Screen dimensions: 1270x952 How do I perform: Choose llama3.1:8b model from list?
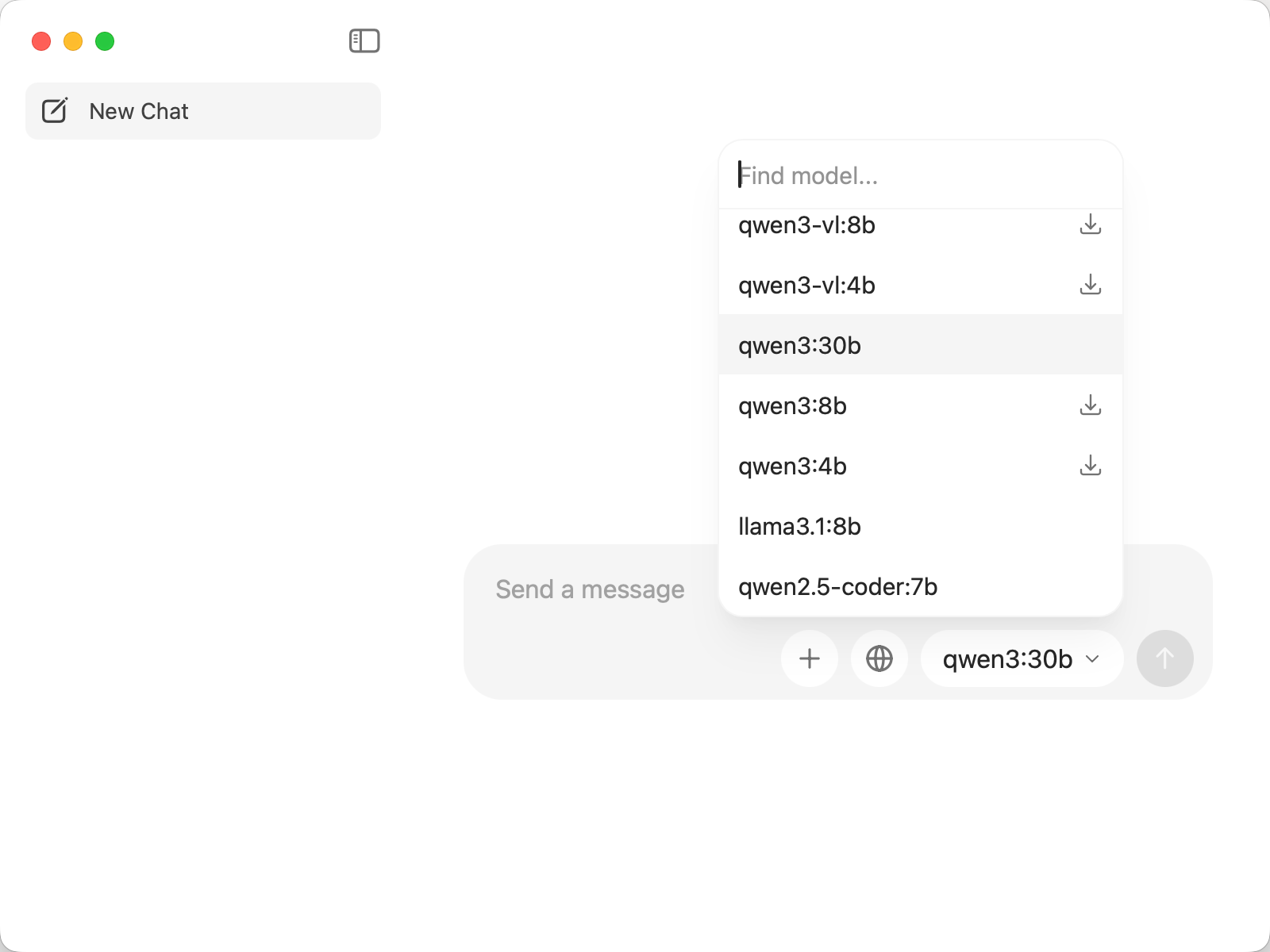pyautogui.click(x=800, y=527)
